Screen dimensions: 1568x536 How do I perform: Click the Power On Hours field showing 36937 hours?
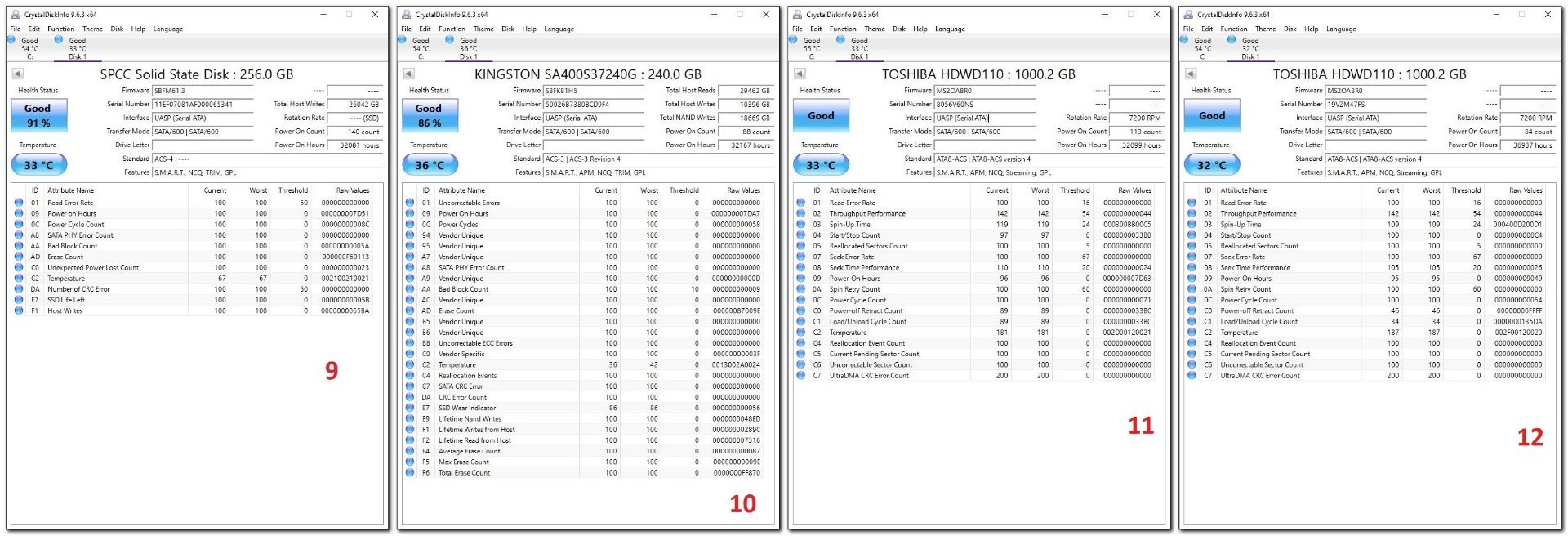1528,145
